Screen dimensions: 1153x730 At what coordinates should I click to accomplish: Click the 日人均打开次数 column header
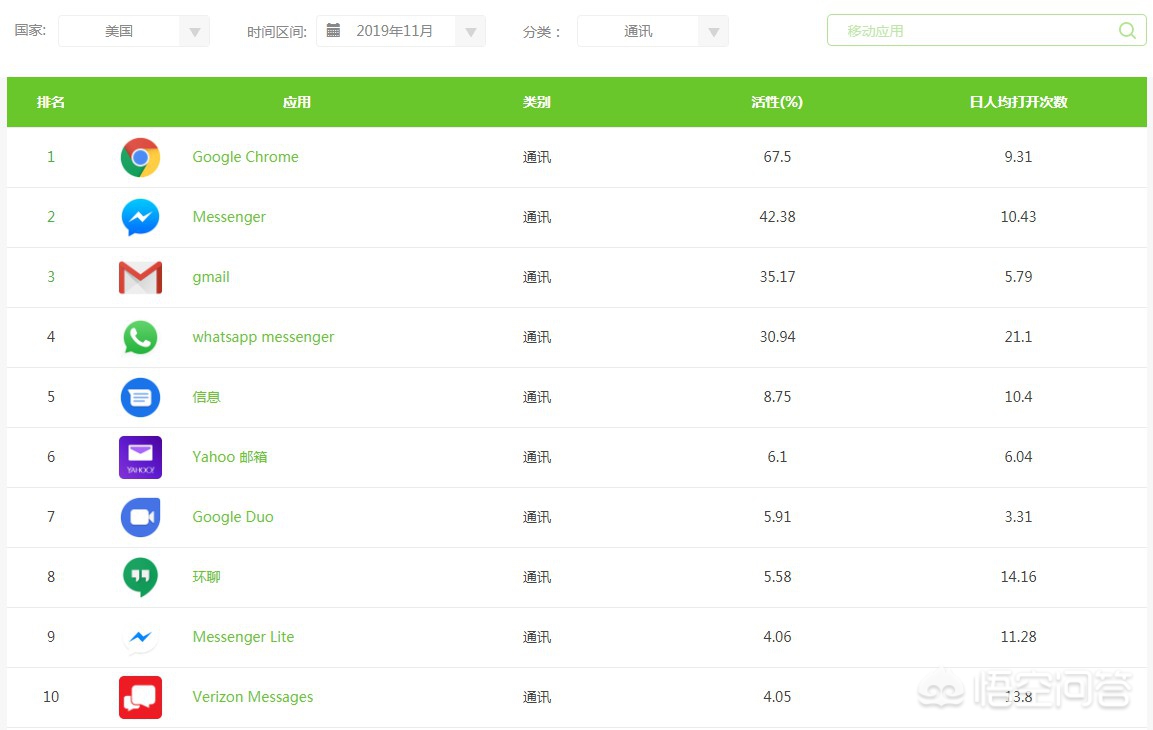coord(1018,102)
